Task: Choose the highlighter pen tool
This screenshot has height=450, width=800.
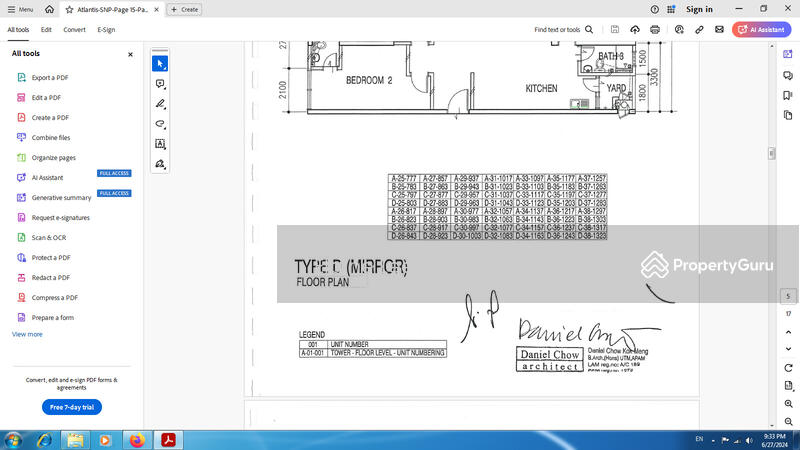Action: pos(160,104)
